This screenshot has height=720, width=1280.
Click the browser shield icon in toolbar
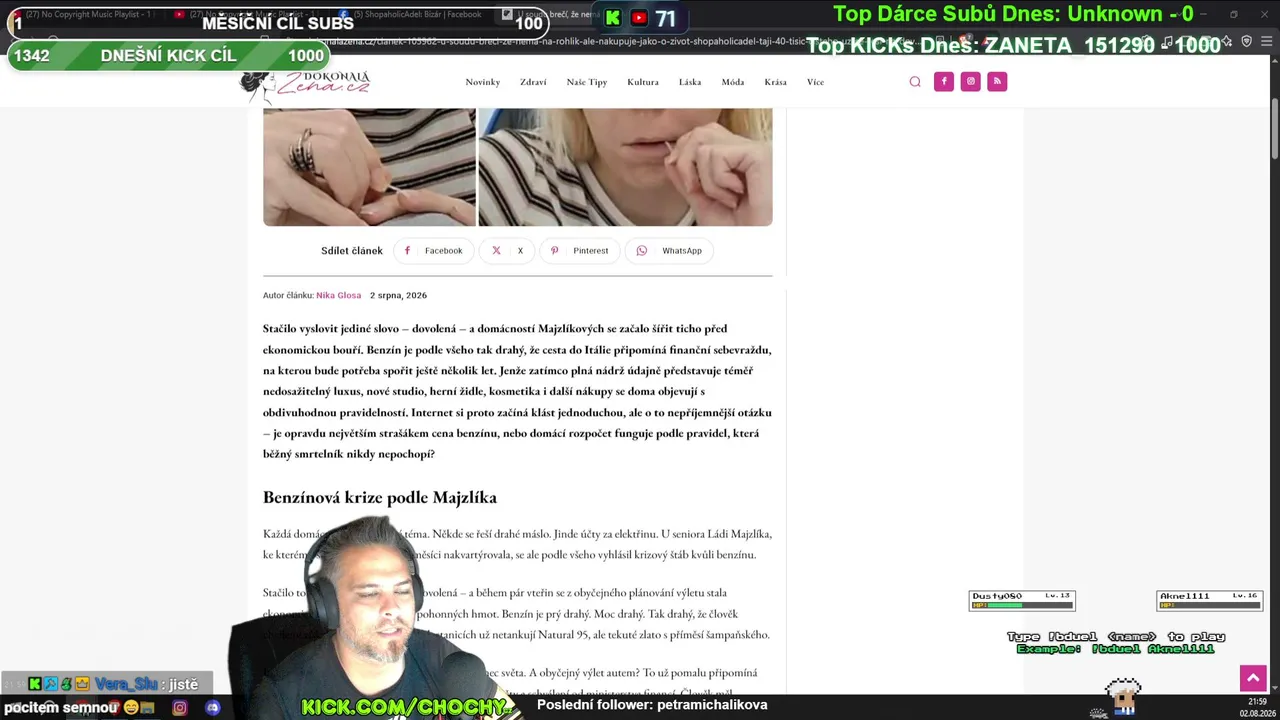(x=1247, y=41)
